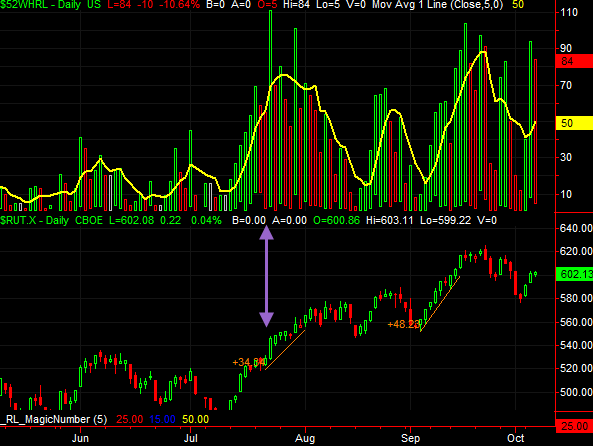Select the red 84 price label
593x446 pixels.
[574, 61]
